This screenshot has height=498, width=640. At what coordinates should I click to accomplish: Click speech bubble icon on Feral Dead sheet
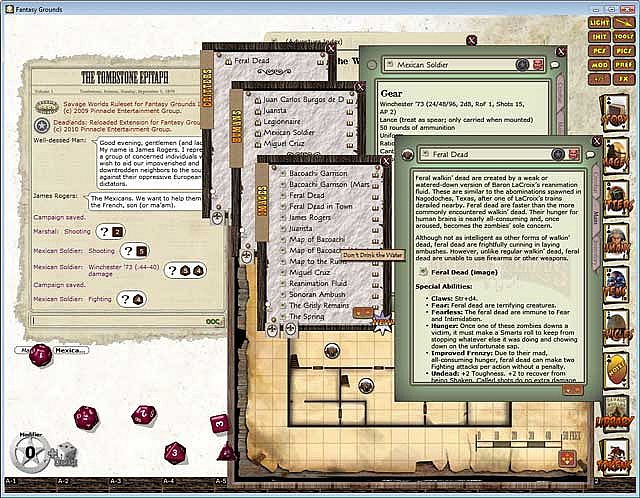point(590,154)
